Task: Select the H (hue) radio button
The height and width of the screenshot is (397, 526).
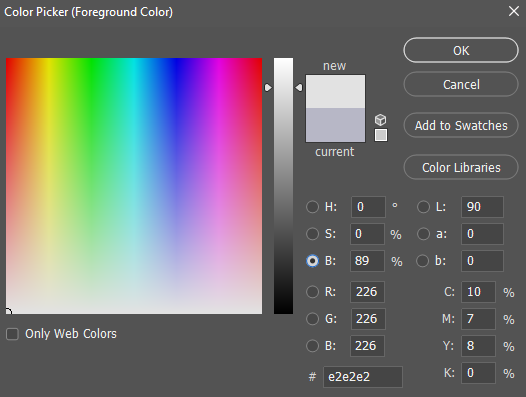Action: tap(312, 207)
